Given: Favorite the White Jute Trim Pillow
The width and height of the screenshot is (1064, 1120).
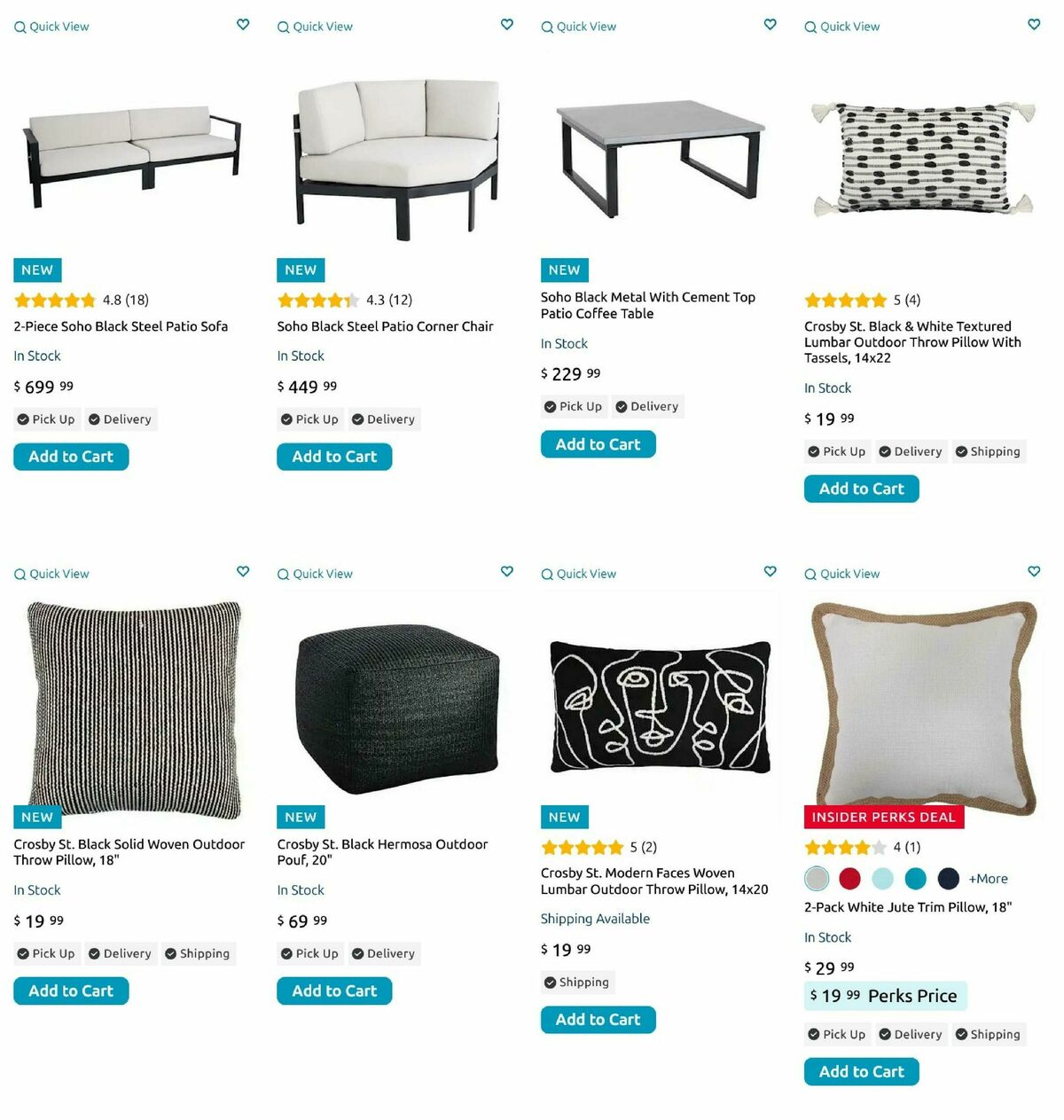Looking at the screenshot, I should (1034, 572).
